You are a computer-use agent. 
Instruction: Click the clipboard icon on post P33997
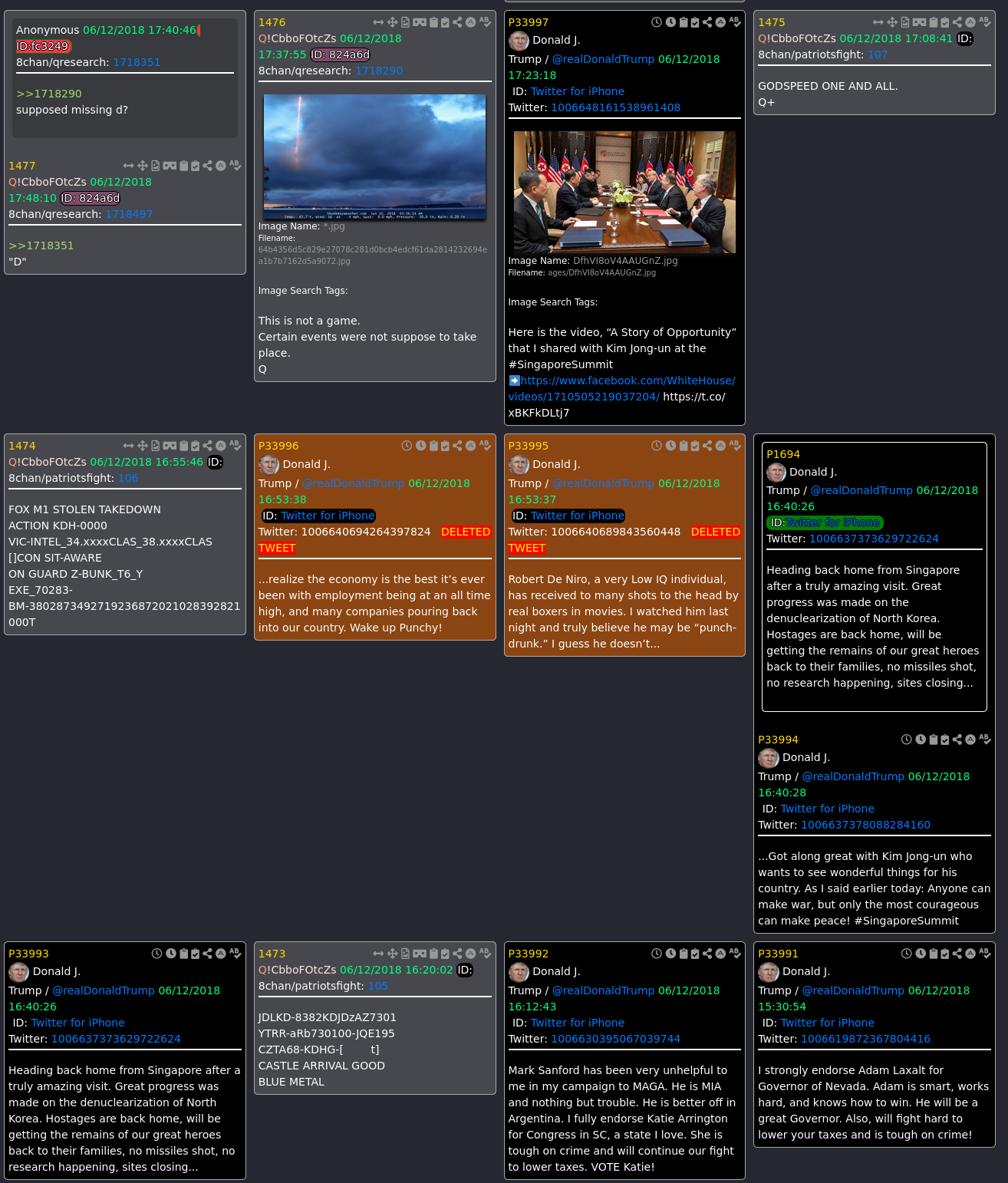(684, 22)
